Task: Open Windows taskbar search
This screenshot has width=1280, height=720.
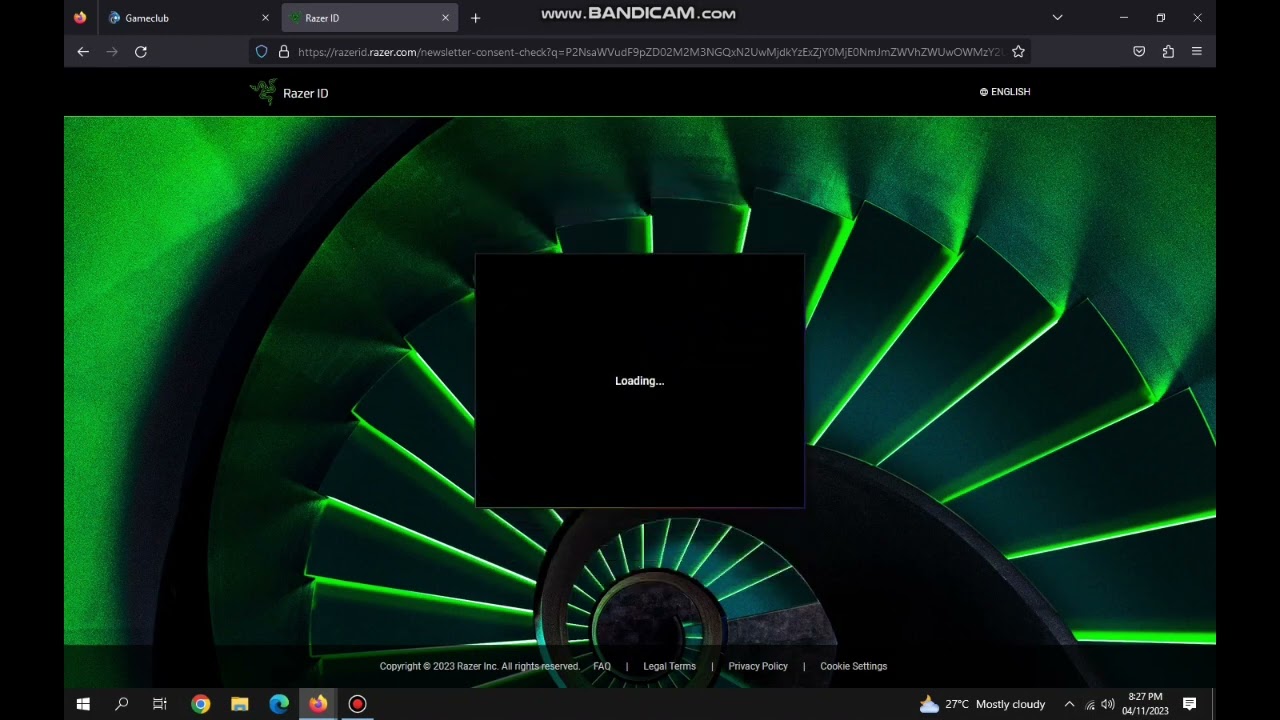Action: click(122, 704)
